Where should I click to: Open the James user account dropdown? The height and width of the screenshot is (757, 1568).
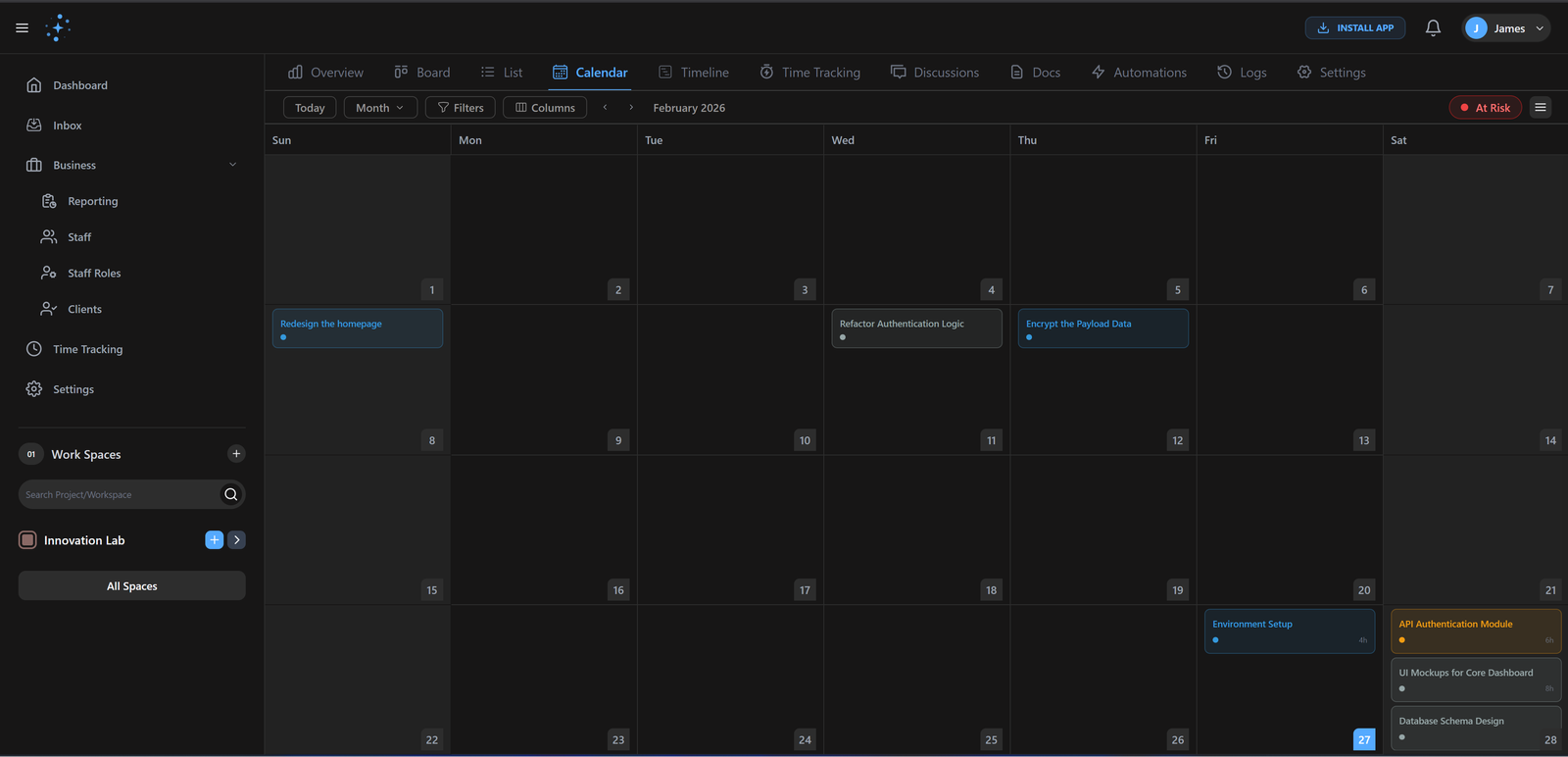click(1506, 28)
